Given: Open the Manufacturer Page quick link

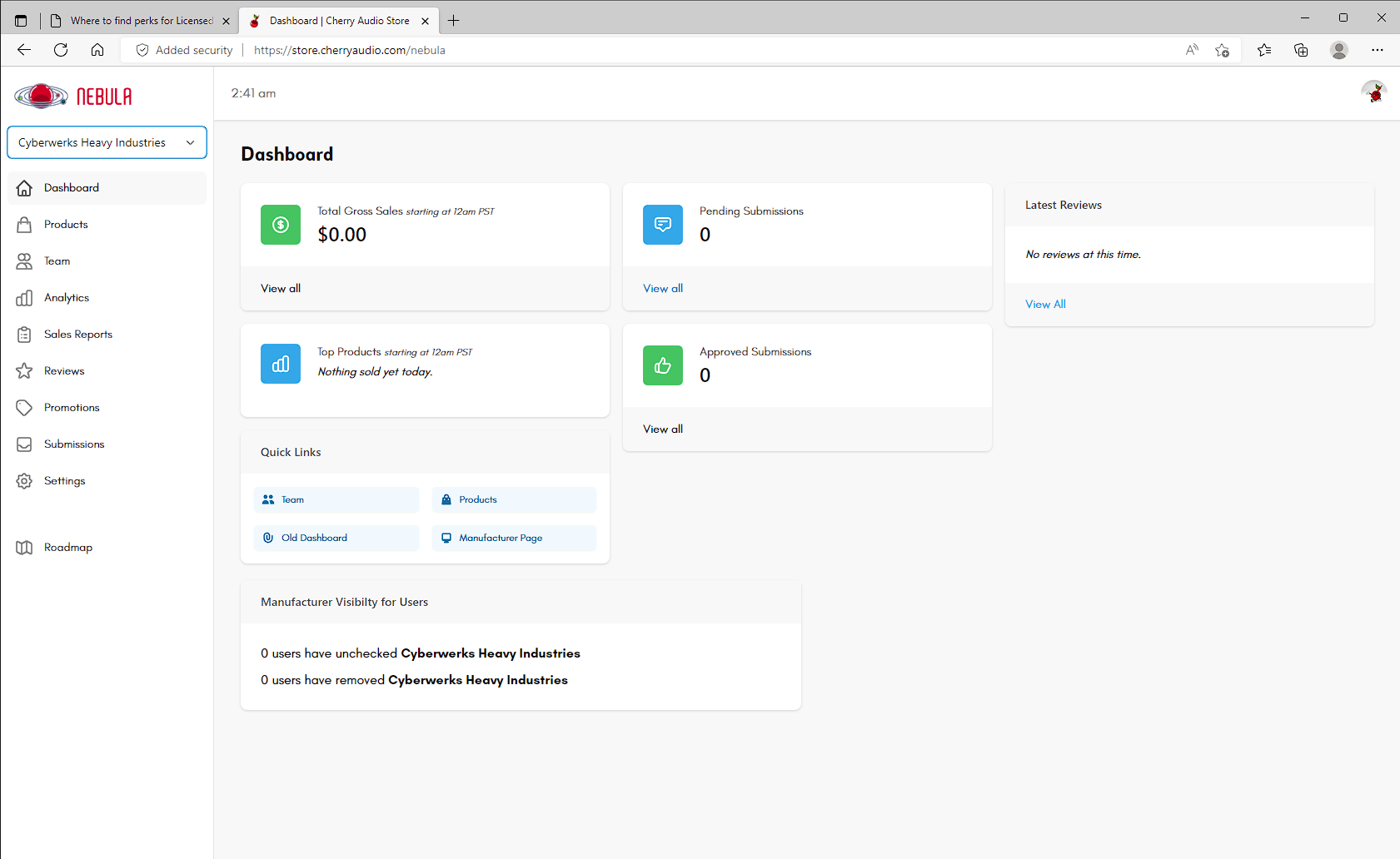Looking at the screenshot, I should coord(514,539).
